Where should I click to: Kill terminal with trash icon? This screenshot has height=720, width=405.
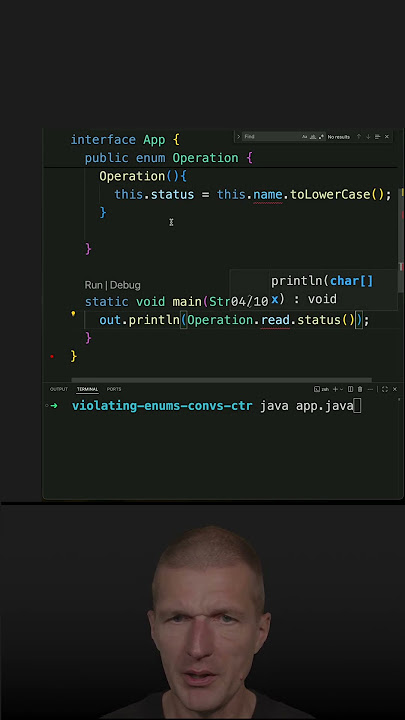(x=360, y=389)
